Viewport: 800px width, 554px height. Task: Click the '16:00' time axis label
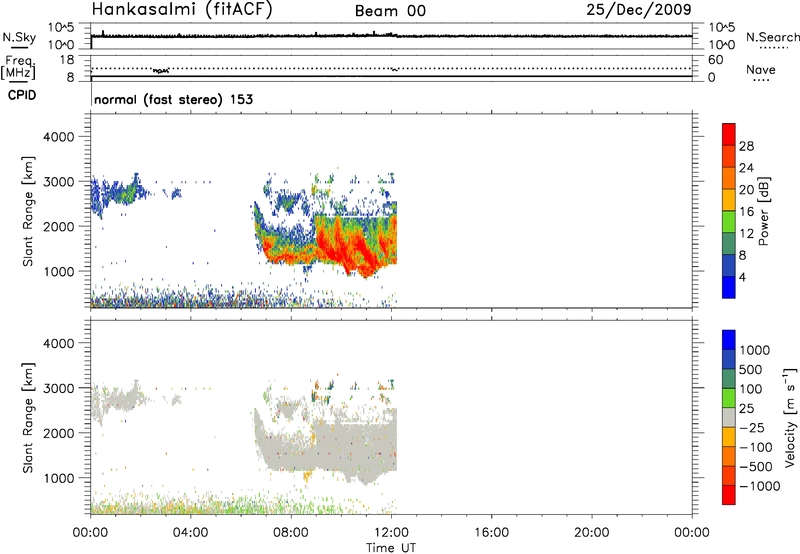[x=491, y=533]
